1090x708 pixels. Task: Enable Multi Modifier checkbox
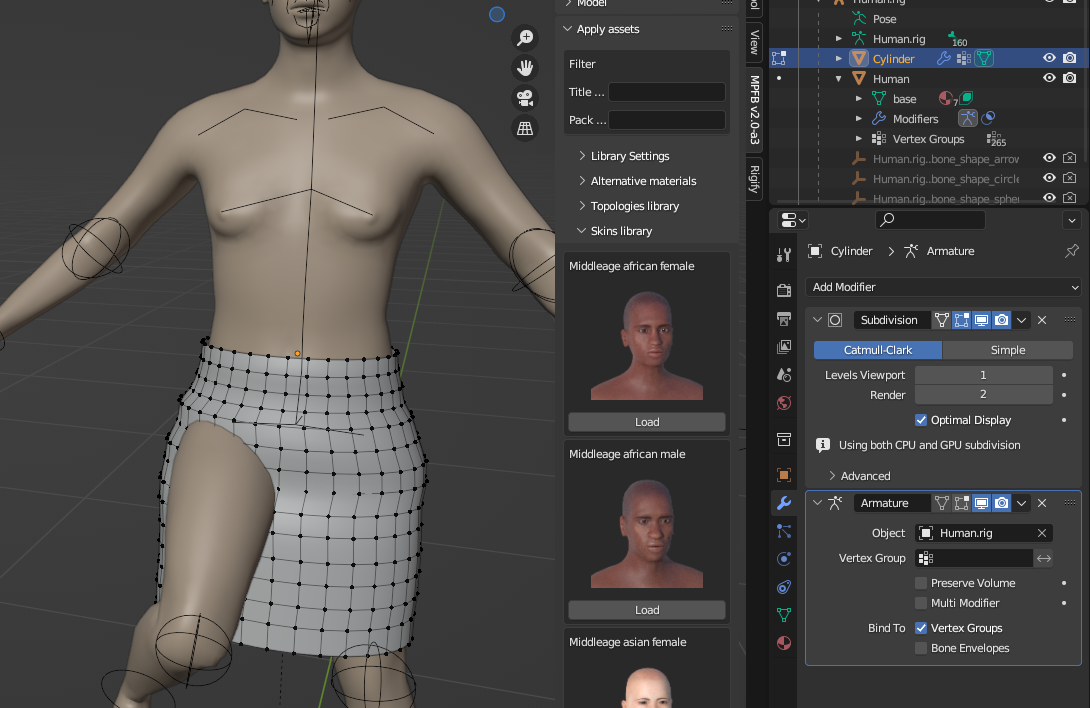point(921,603)
